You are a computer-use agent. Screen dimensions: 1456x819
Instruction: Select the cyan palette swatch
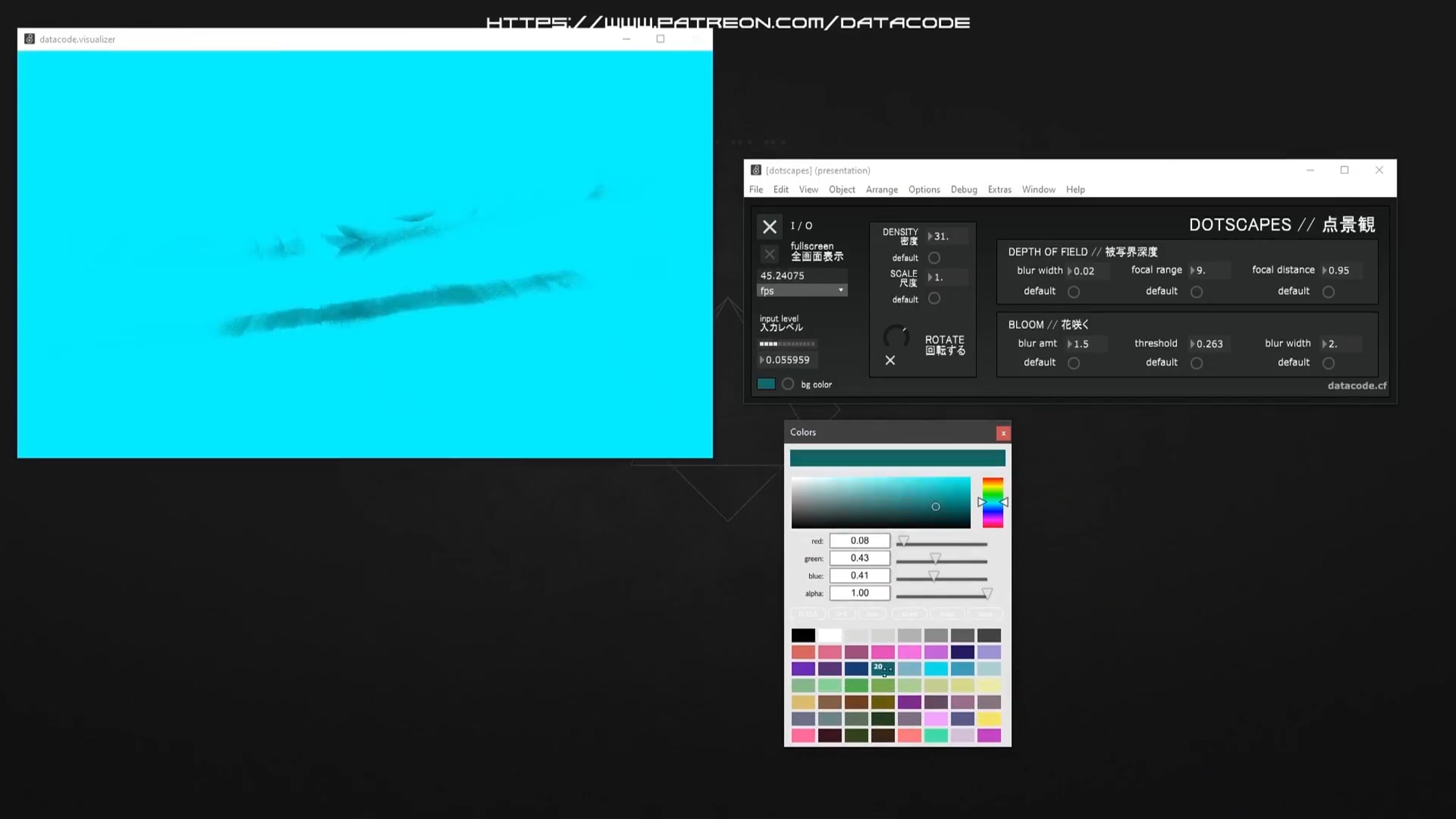[x=935, y=669]
